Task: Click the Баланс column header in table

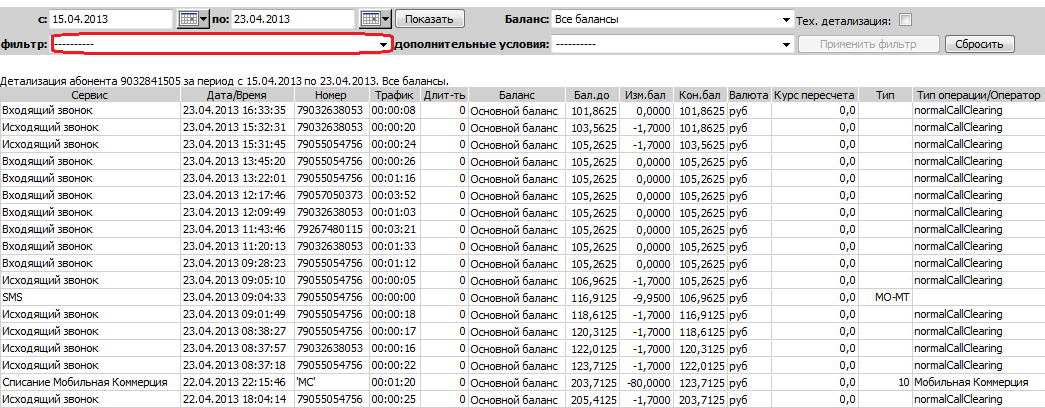Action: tap(516, 95)
